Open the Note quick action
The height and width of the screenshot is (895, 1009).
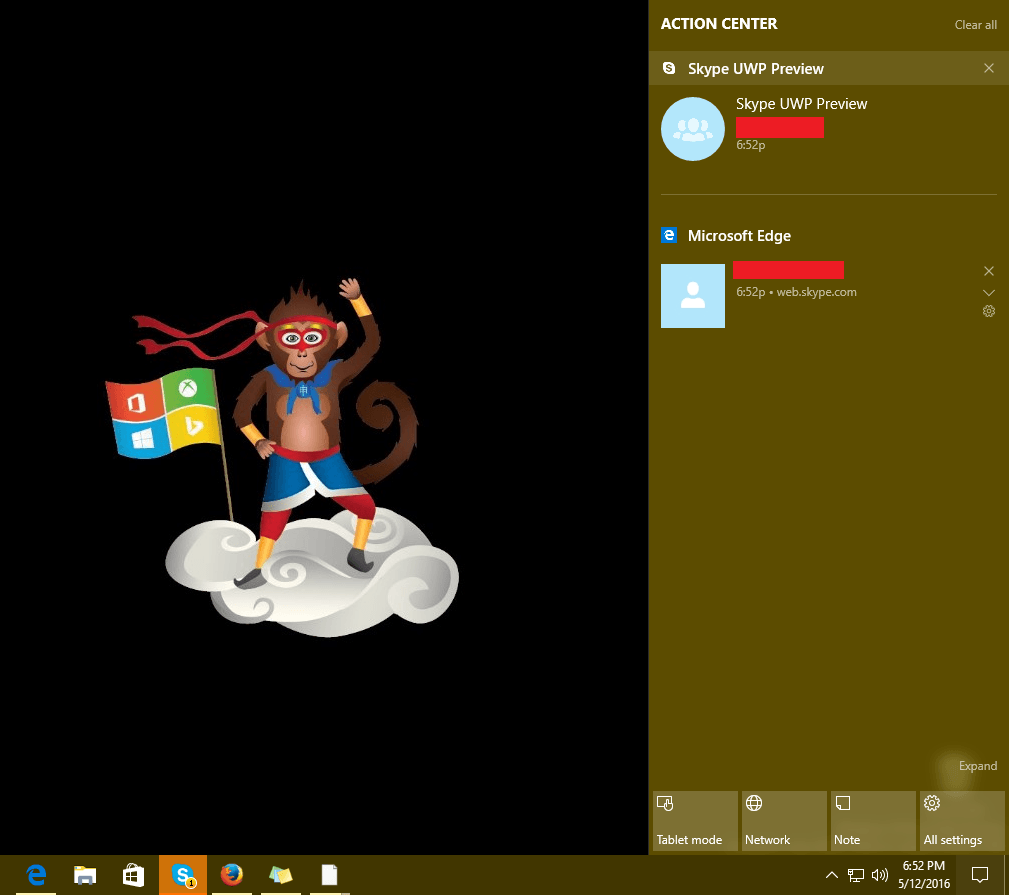873,821
